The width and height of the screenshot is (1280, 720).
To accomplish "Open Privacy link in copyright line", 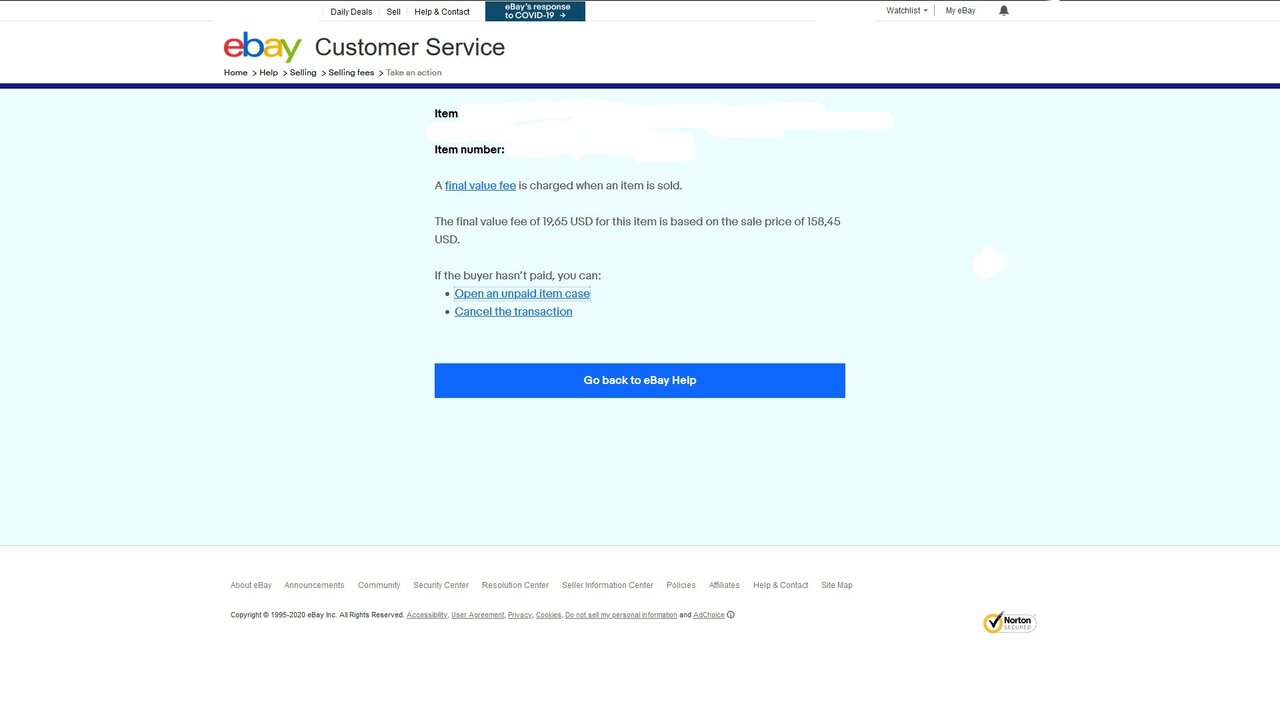I will pos(519,616).
